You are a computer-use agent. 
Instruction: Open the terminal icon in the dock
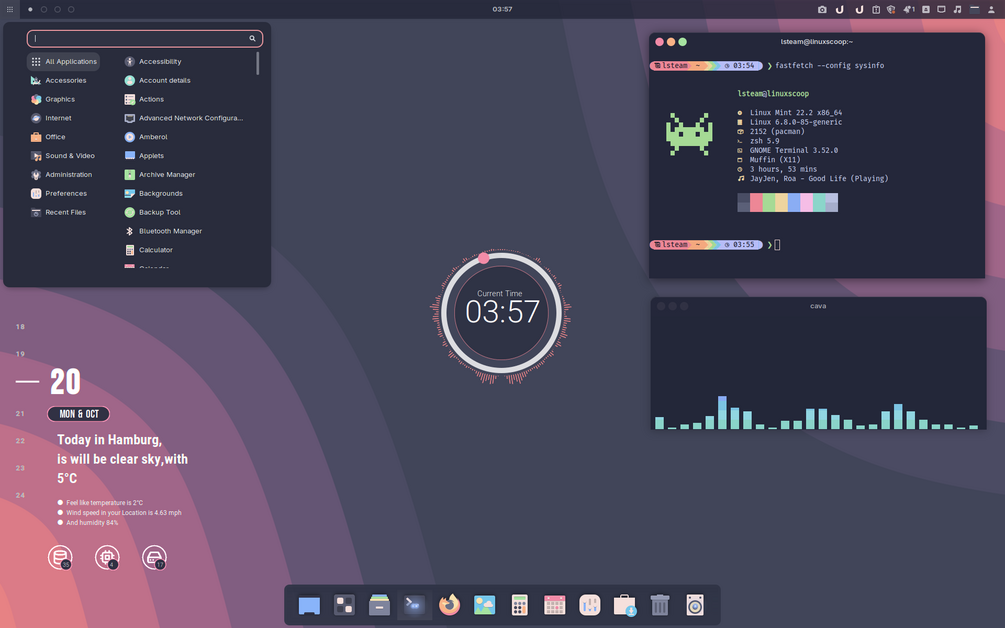tap(415, 605)
